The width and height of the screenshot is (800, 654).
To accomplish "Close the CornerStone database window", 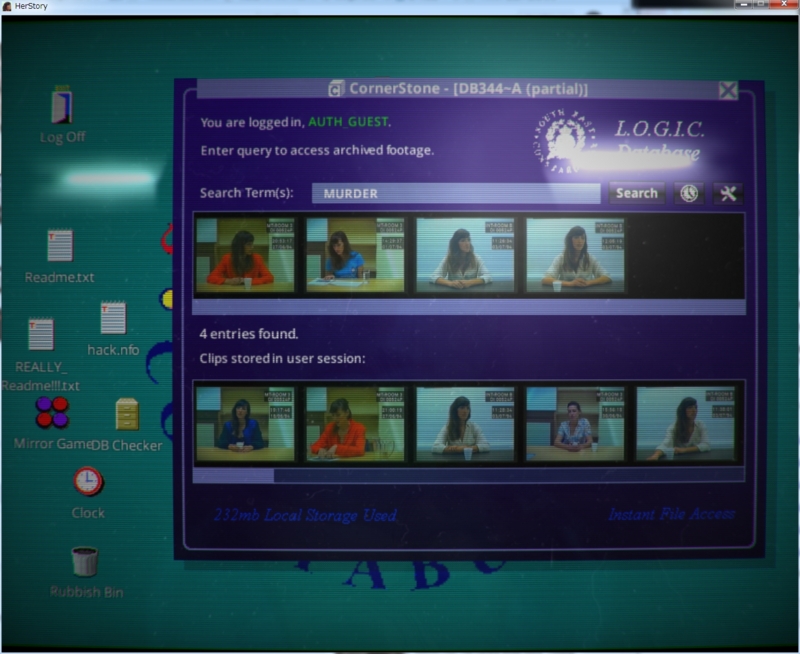I will pos(728,90).
